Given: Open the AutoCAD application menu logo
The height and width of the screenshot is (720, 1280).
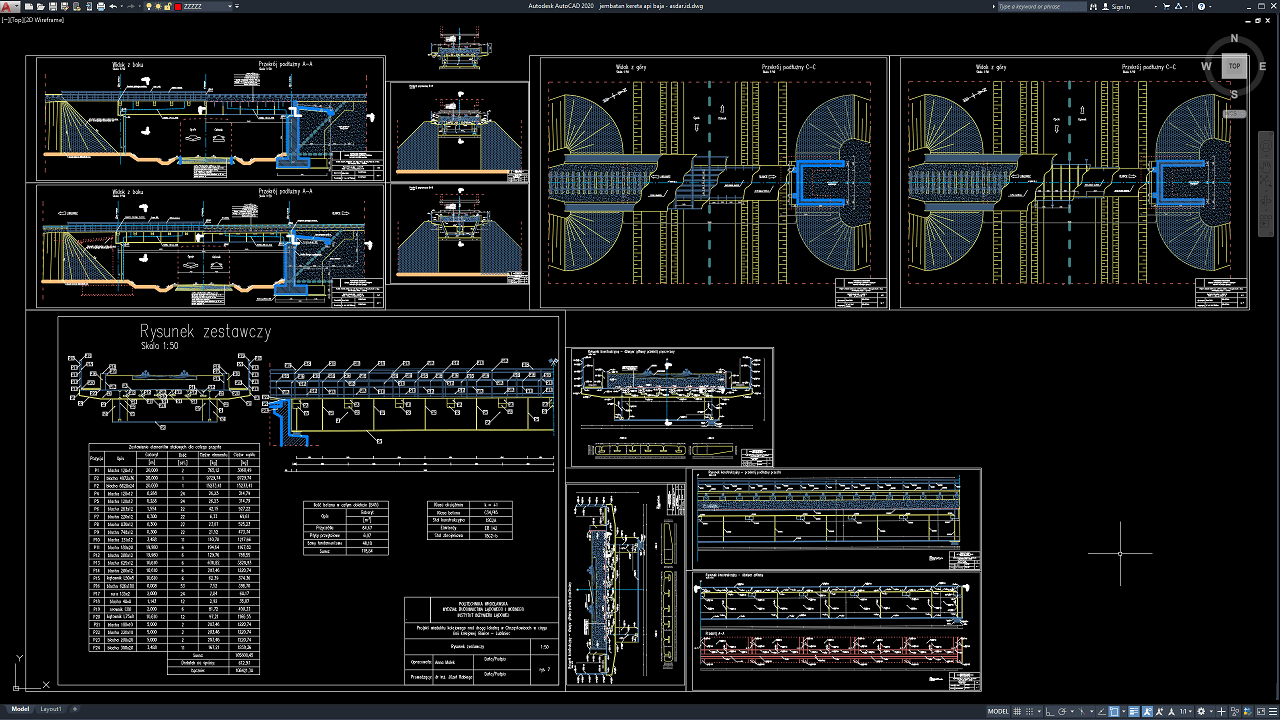Looking at the screenshot, I should (7, 6).
